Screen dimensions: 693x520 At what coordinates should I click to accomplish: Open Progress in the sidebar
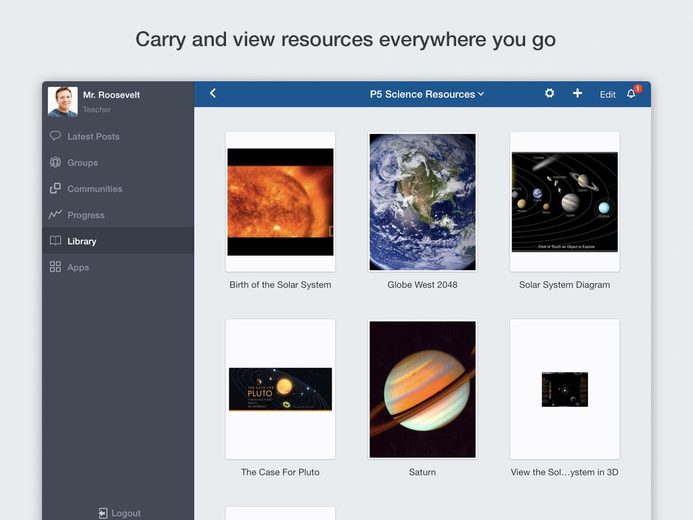118,215
